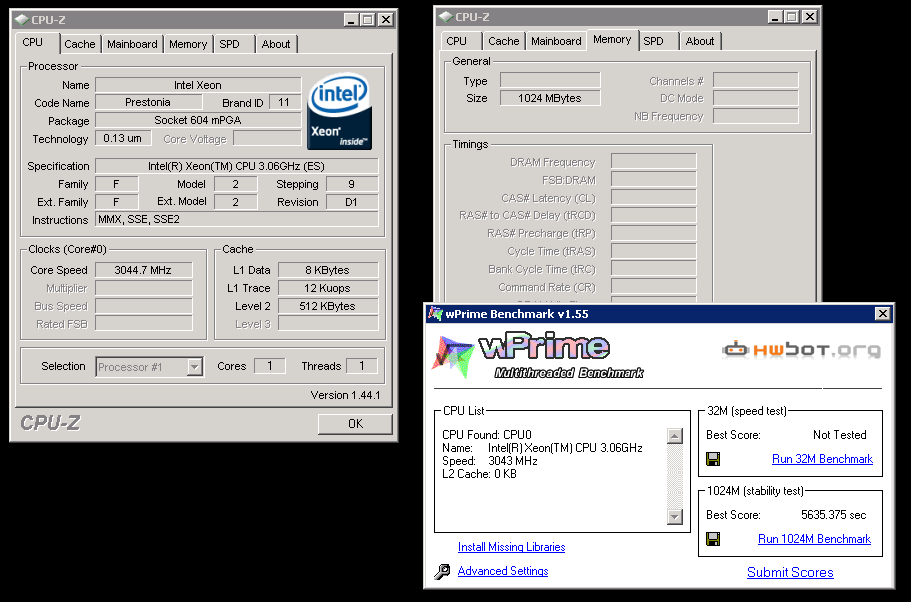Close the left CPU-Z window
Screen dimensions: 911x602
[386, 20]
